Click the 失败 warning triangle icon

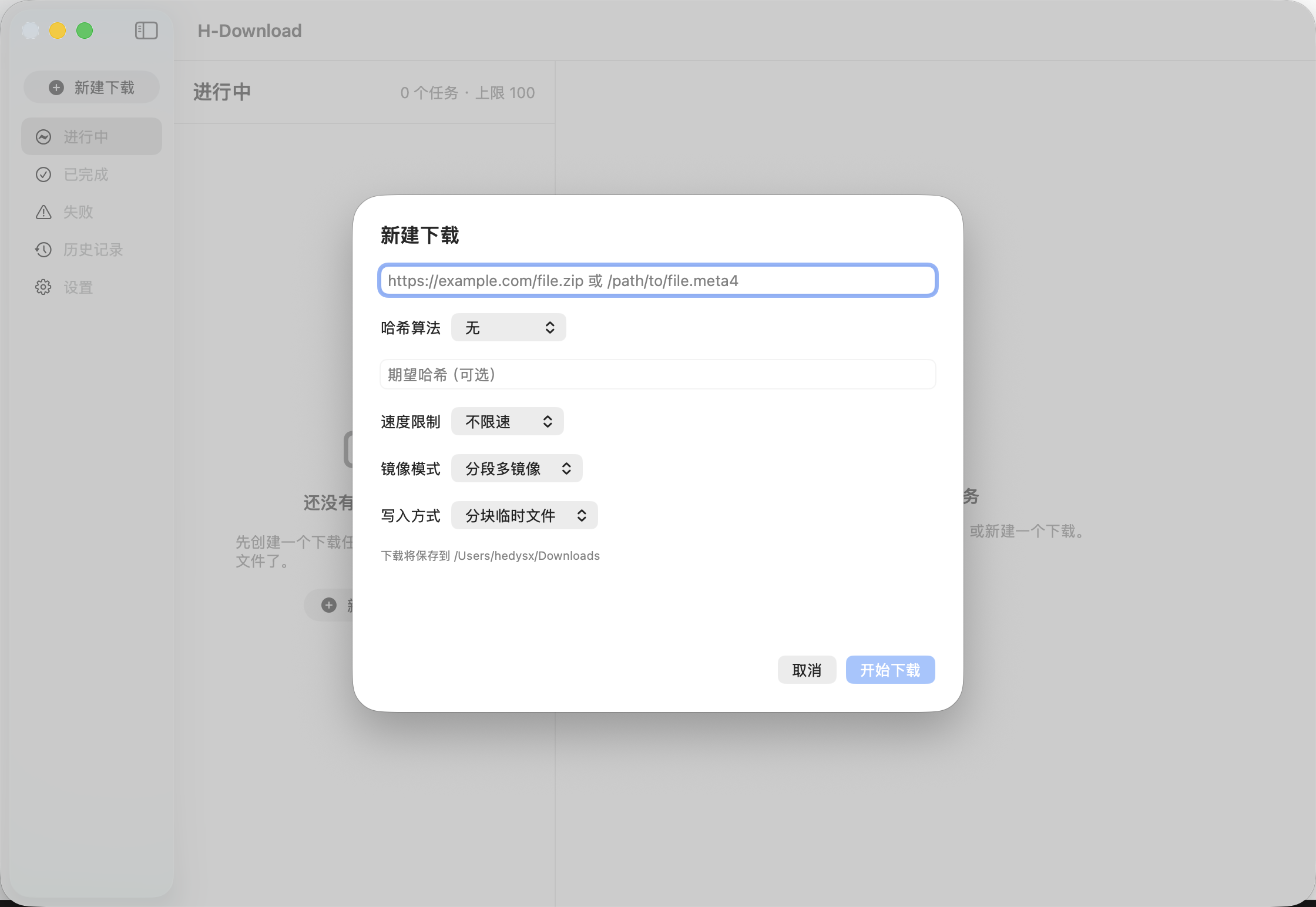[43, 212]
